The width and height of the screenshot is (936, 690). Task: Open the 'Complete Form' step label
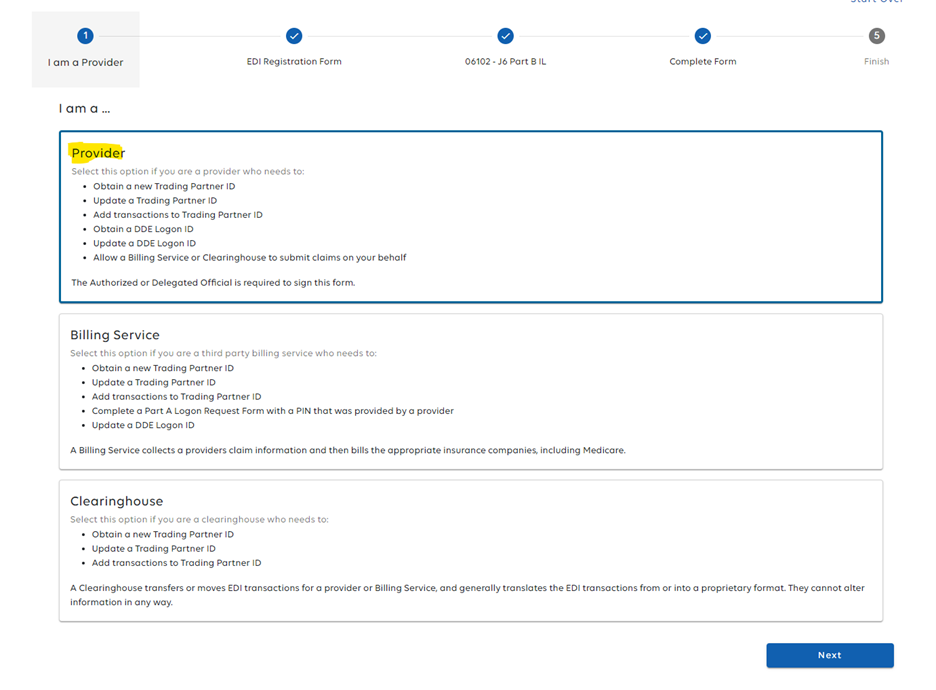click(x=703, y=62)
